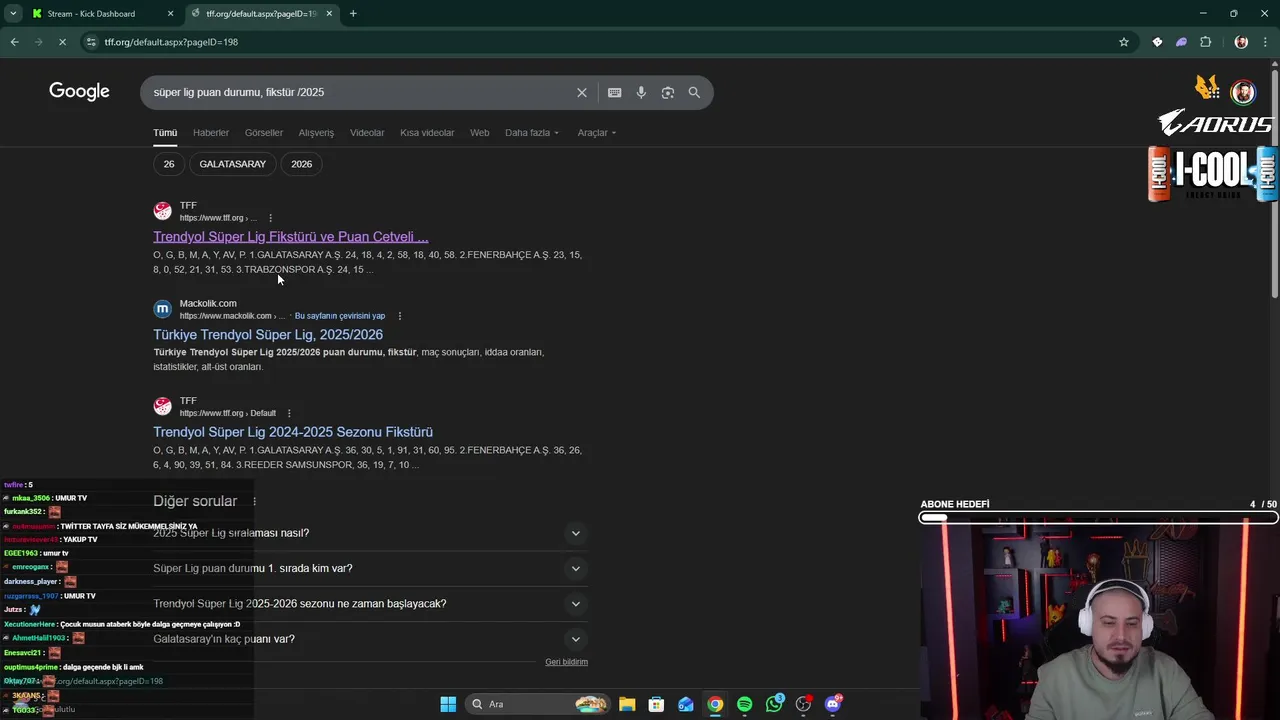Open the three-dot menu of Mackolik result
The height and width of the screenshot is (720, 1280).
[400, 316]
